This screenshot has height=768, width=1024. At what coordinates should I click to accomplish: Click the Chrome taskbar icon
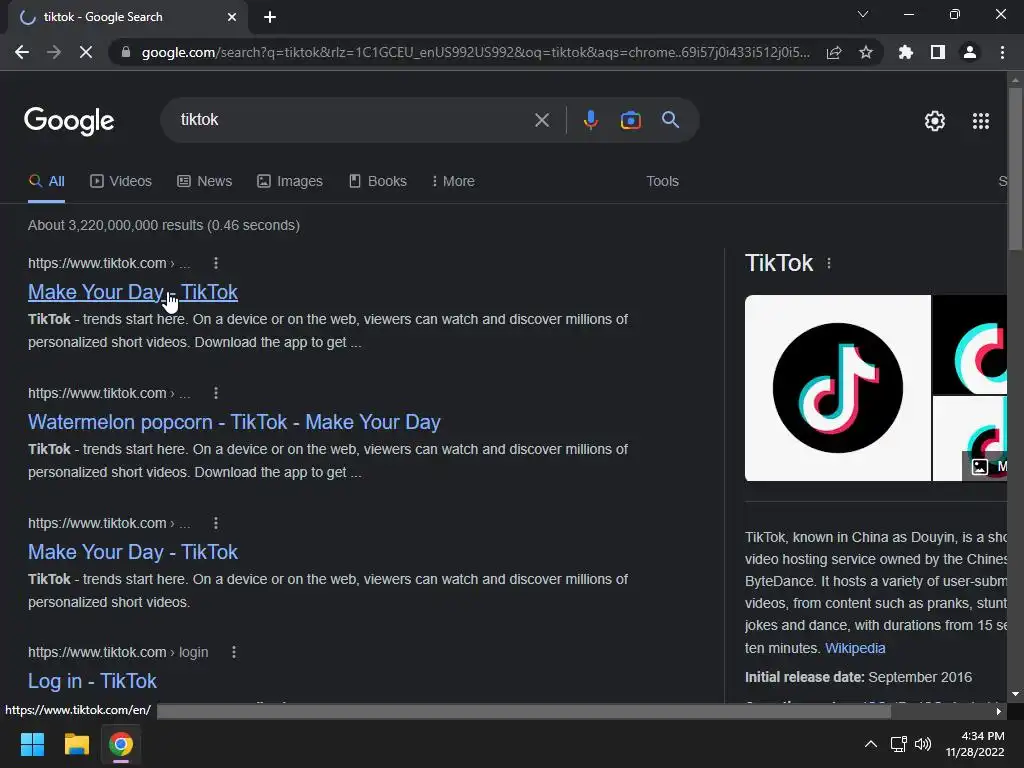click(x=121, y=744)
